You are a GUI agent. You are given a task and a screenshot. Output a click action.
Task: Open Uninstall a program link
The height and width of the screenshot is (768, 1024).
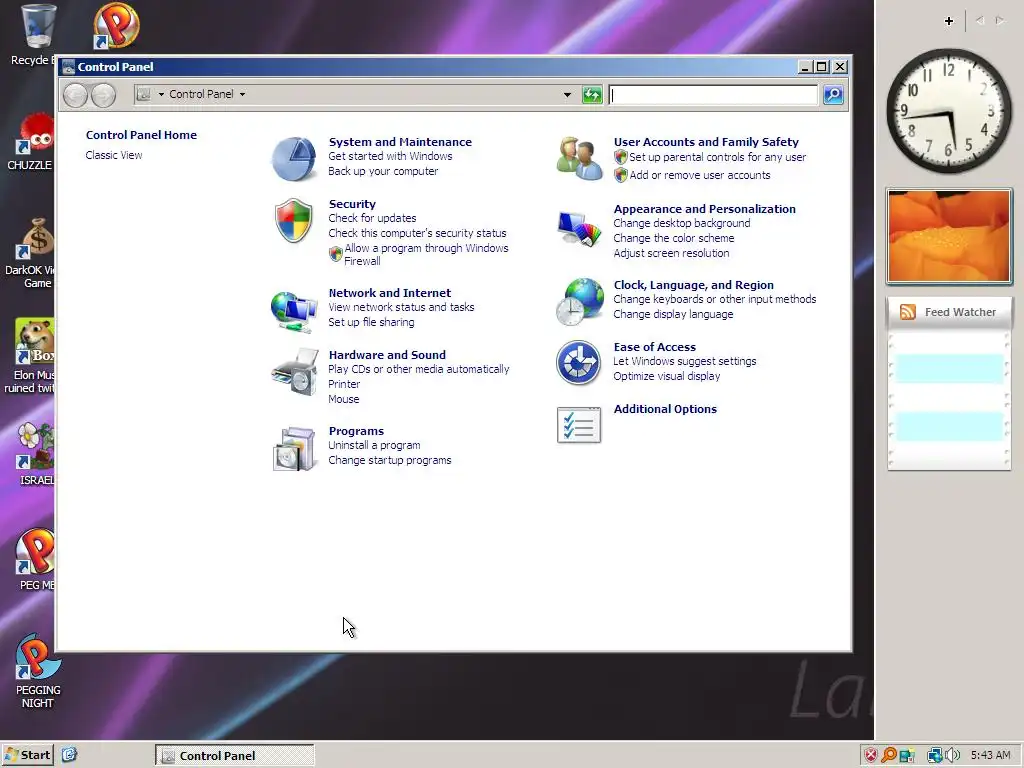(374, 445)
